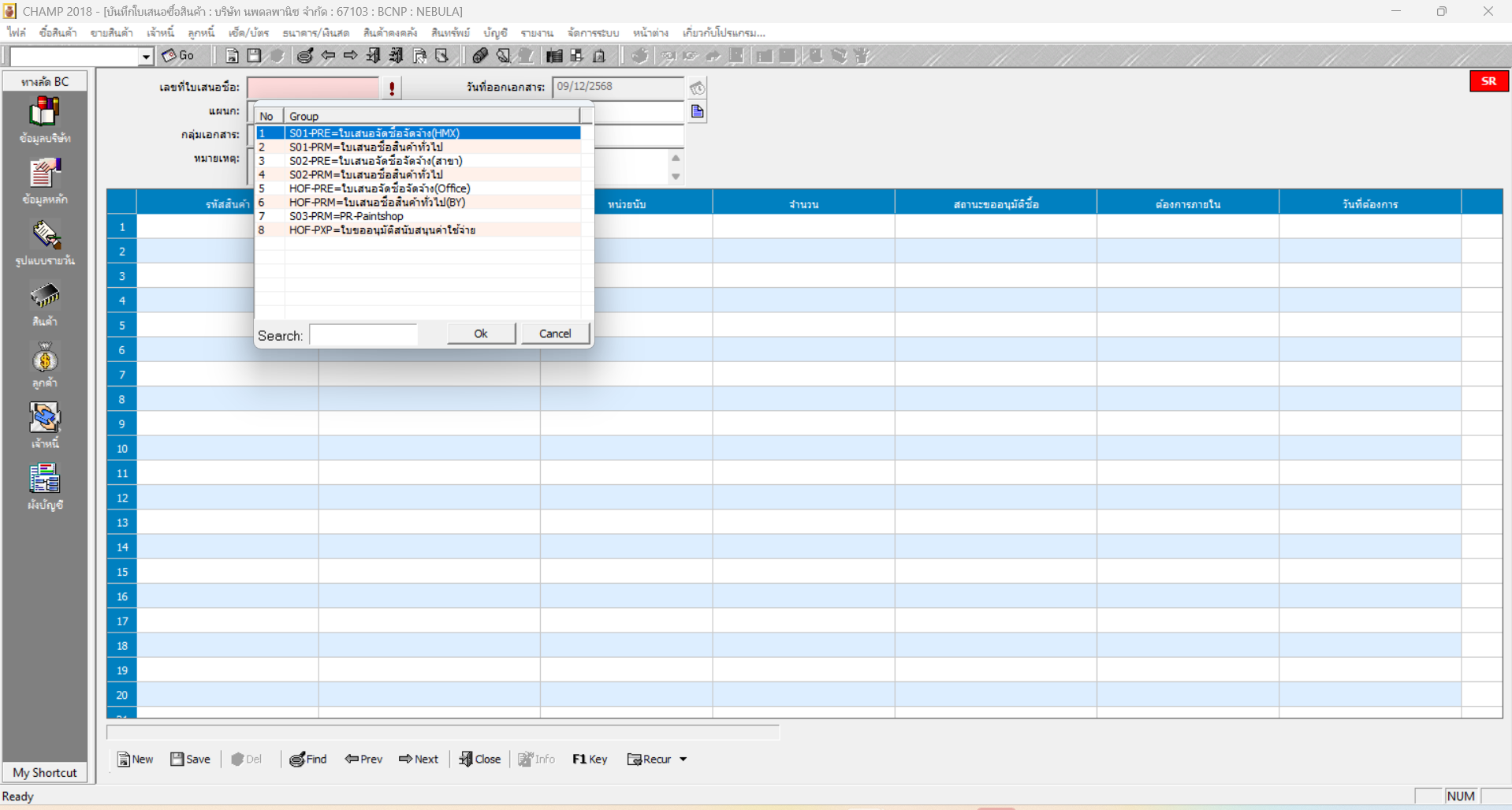The image size is (1512, 810).
Task: Click the Search input field
Action: pyautogui.click(x=363, y=335)
